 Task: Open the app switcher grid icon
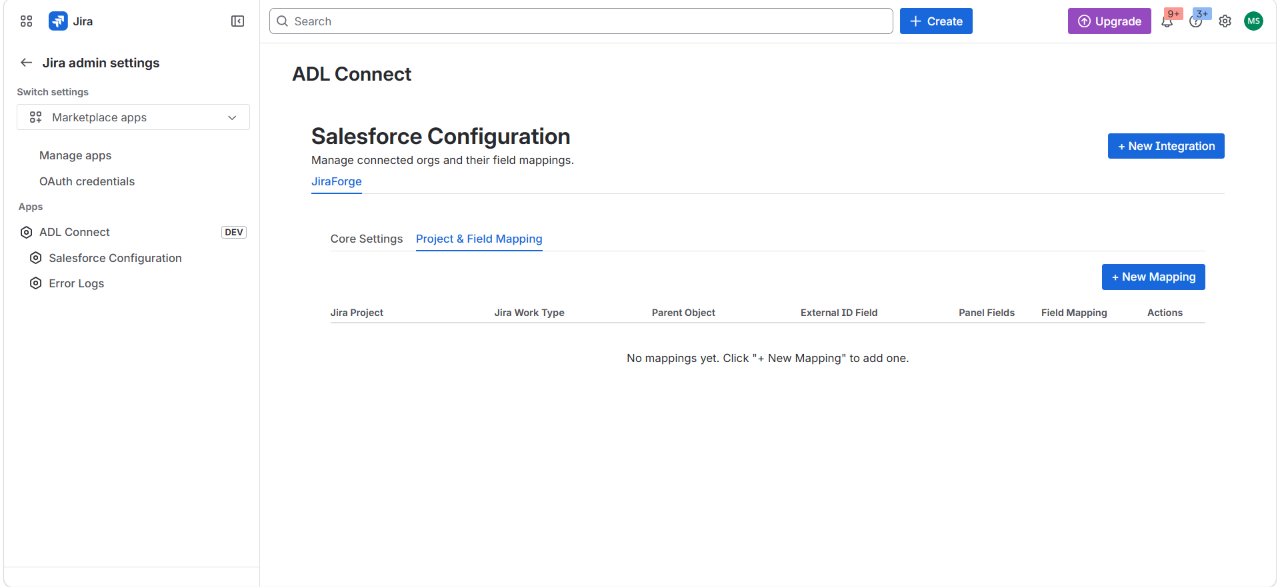point(27,21)
